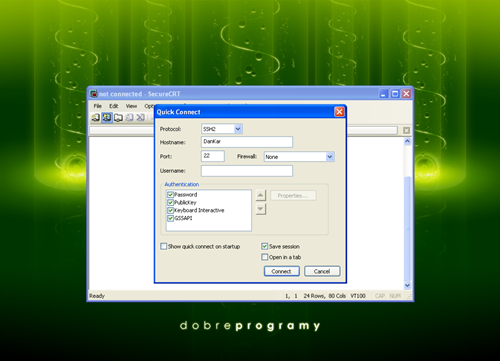Maximize the SecureCRT window

[395, 94]
